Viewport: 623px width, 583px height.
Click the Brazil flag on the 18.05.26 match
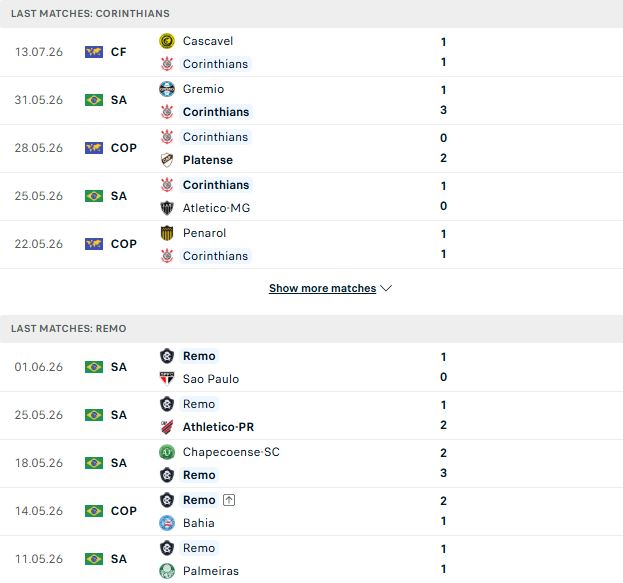point(94,463)
